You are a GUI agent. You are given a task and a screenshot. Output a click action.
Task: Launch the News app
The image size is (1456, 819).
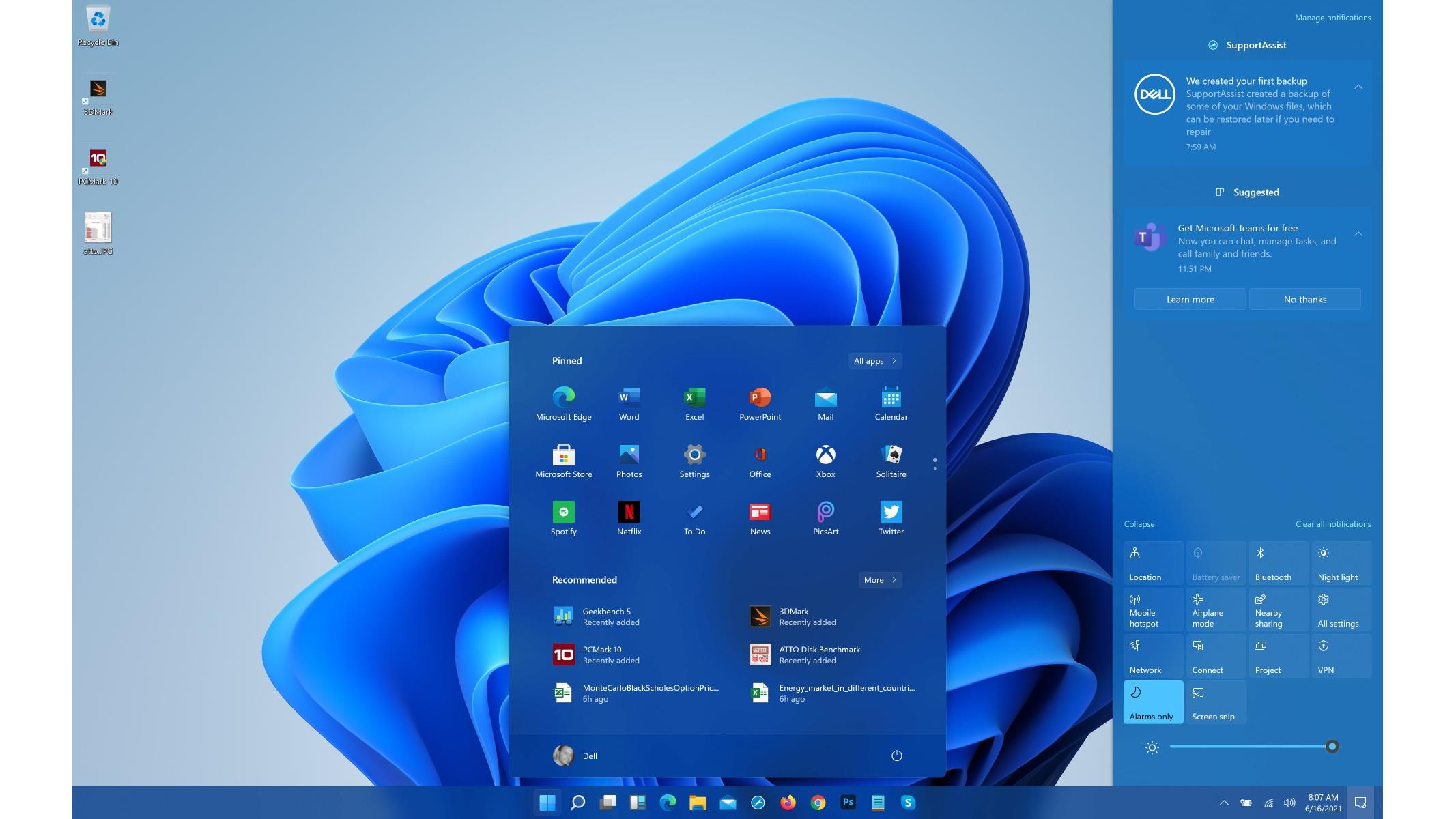click(760, 519)
